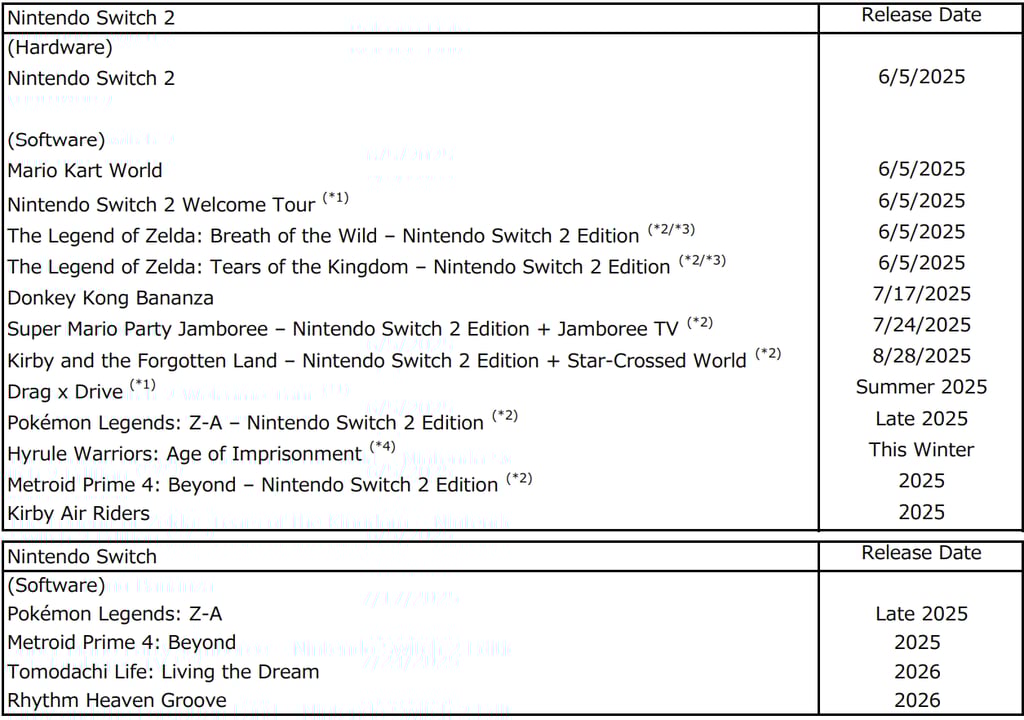Select the (*2) marker after Metroid Prime 4 Switch 2 Edition

point(519,478)
